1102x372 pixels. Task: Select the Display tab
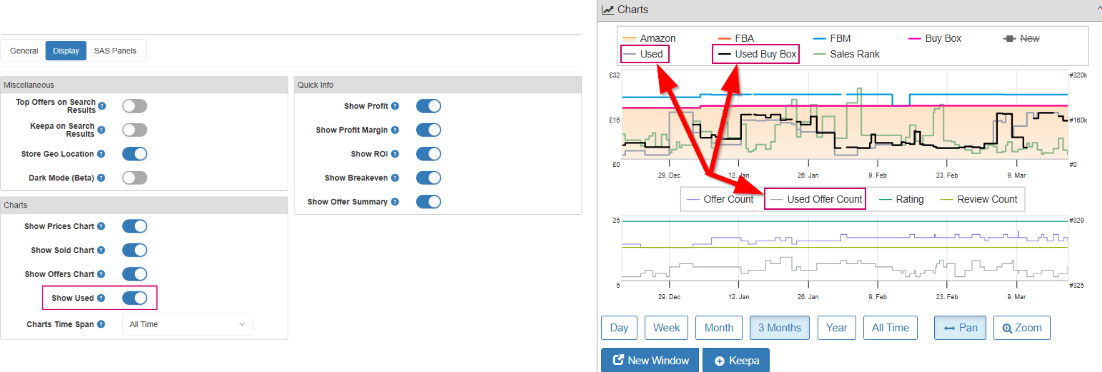tap(66, 51)
